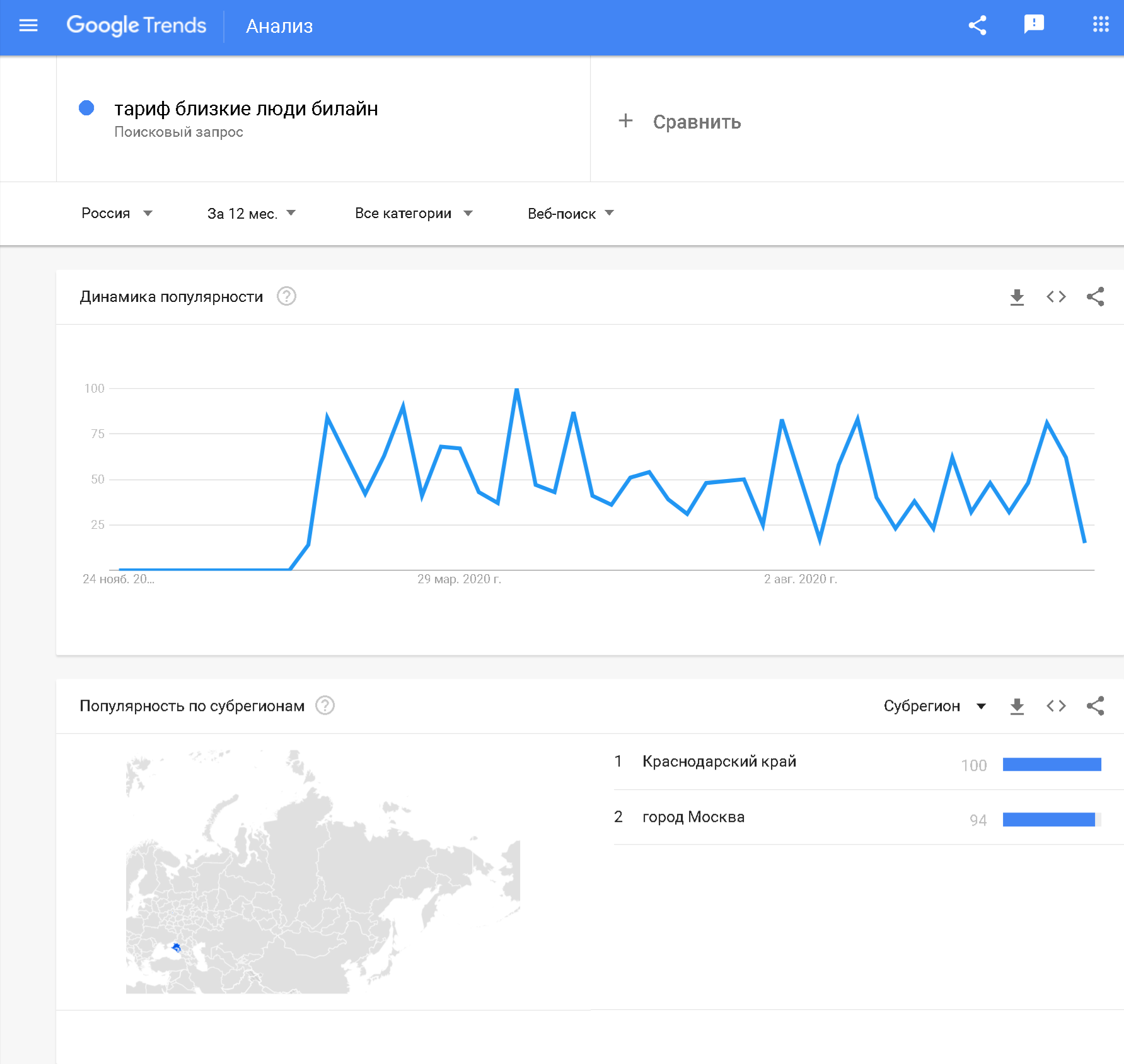The width and height of the screenshot is (1124, 1064).
Task: Open the Google apps grid
Action: coord(1100,25)
